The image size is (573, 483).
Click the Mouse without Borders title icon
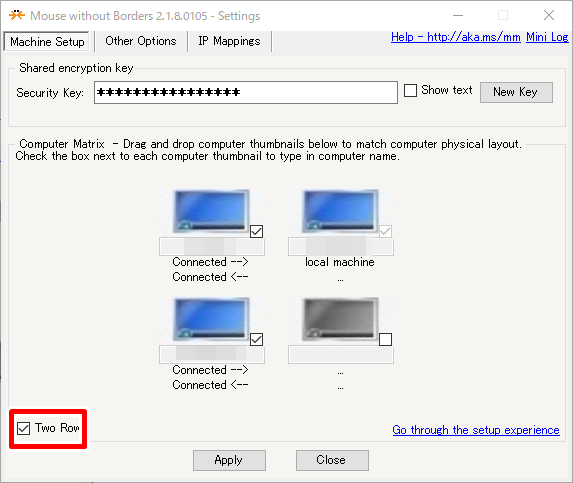pos(17,15)
